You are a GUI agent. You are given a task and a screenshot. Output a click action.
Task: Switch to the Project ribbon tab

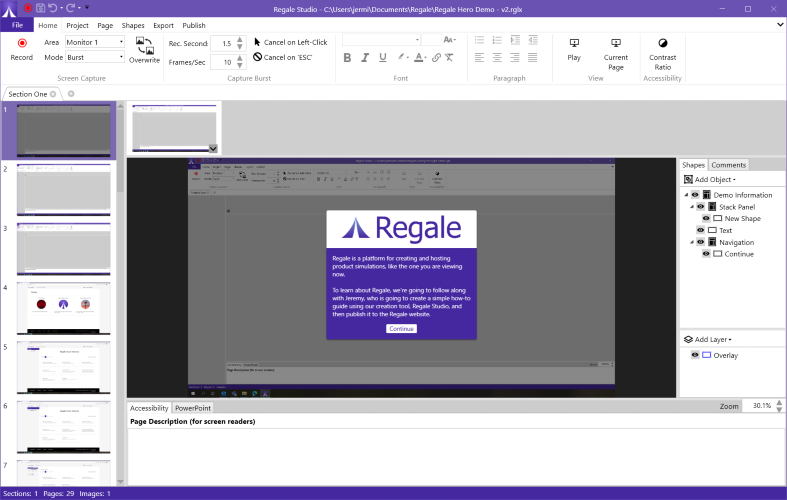point(77,25)
